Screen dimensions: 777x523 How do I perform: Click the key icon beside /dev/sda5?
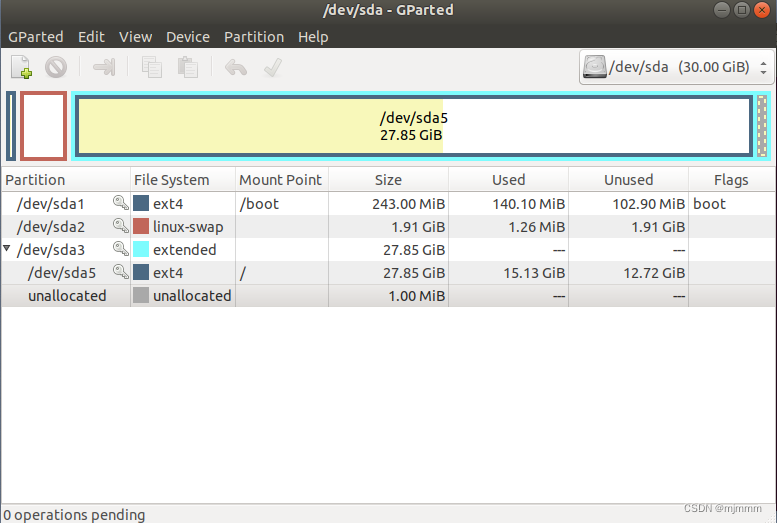point(120,271)
